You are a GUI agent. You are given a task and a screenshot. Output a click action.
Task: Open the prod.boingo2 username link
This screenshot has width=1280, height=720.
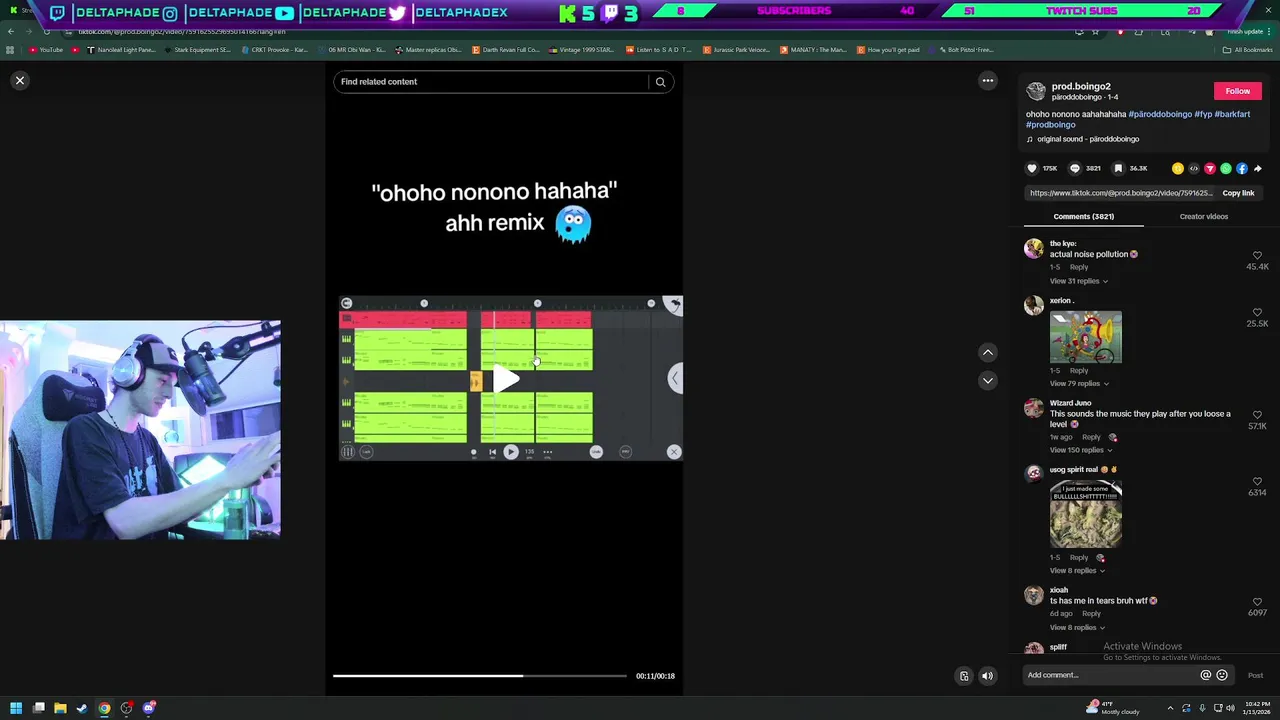coord(1081,87)
